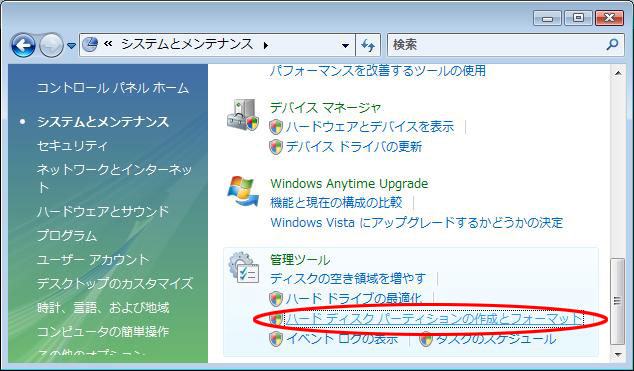
Task: Click ハード ディスク パーティションの作成とフォーマット link
Action: pos(434,319)
